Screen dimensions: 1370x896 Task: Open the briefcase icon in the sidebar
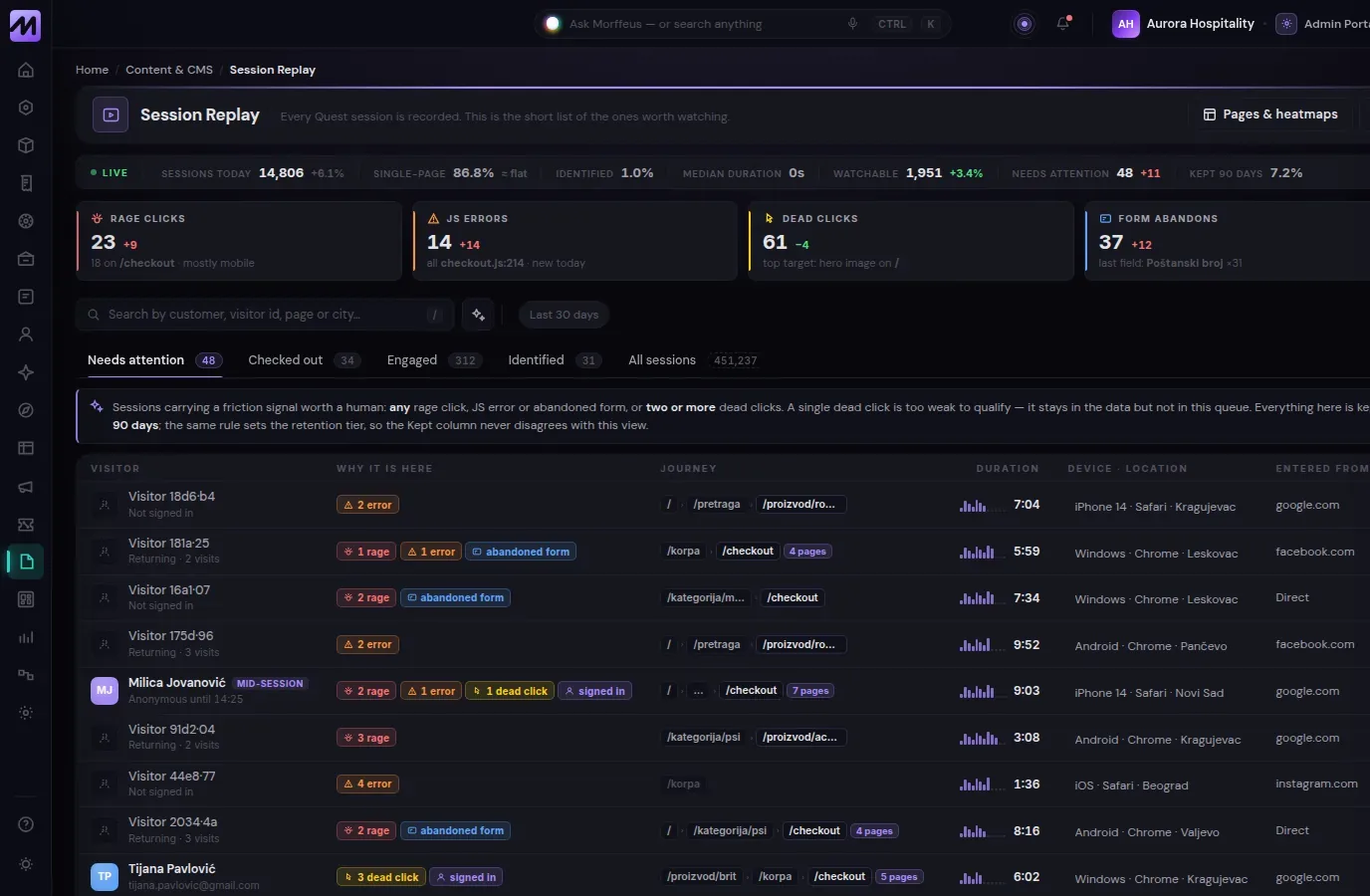click(x=26, y=259)
